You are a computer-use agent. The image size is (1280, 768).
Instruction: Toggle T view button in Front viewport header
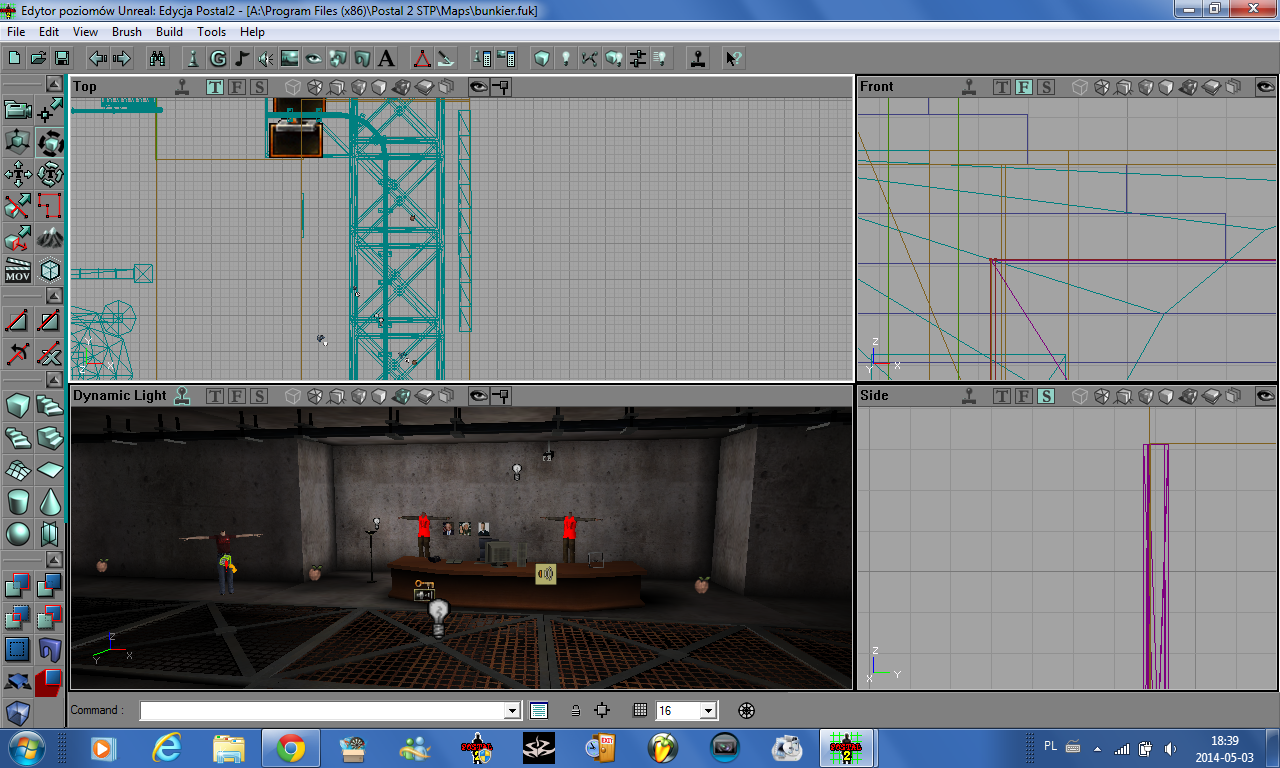point(1002,87)
